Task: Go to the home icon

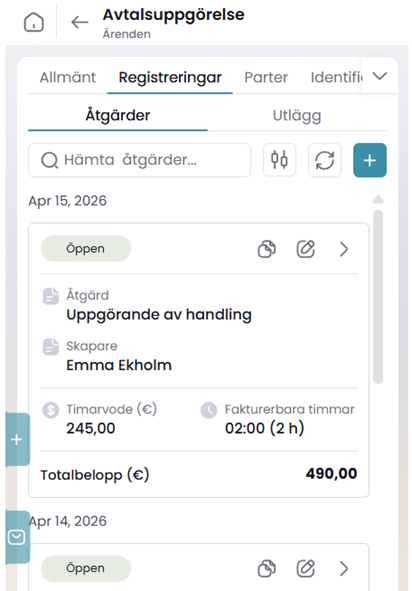Action: (34, 22)
